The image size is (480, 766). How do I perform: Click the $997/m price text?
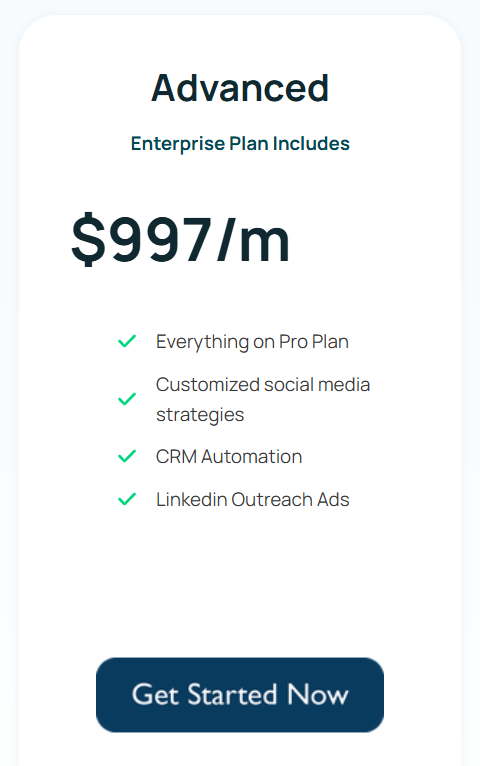pyautogui.click(x=180, y=240)
